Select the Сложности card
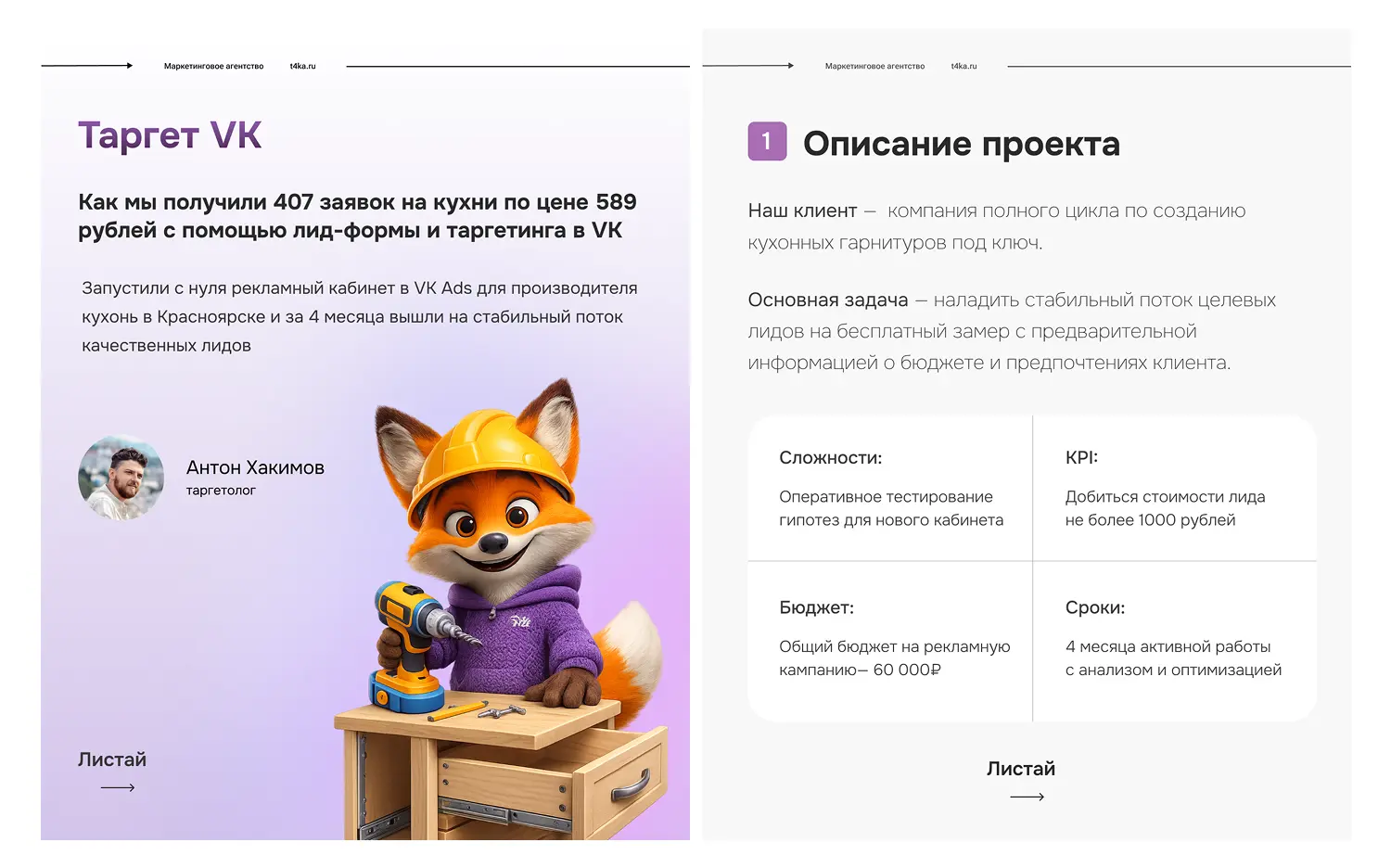The height and width of the screenshot is (868, 1391). coord(890,489)
